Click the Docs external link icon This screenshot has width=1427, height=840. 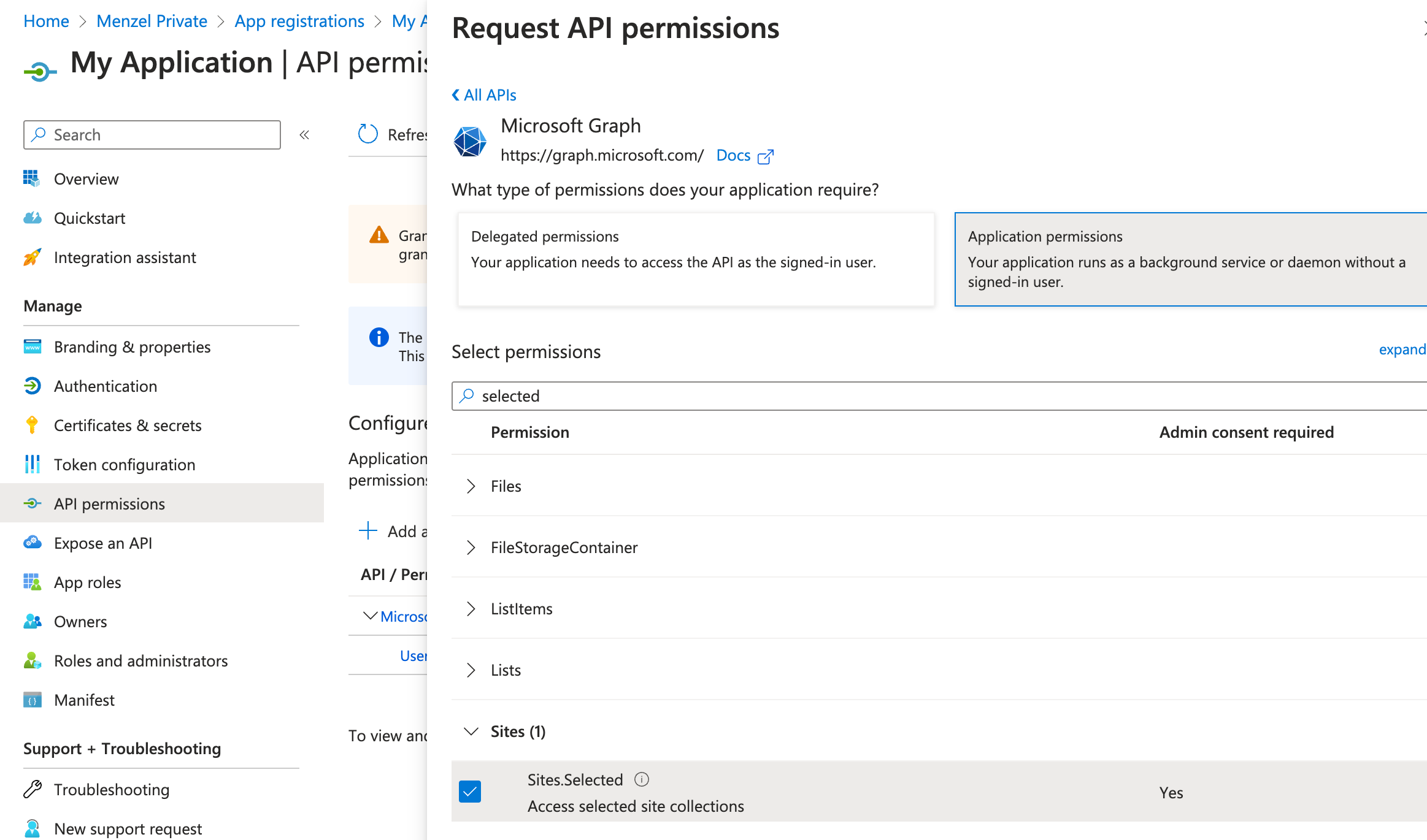(x=766, y=156)
